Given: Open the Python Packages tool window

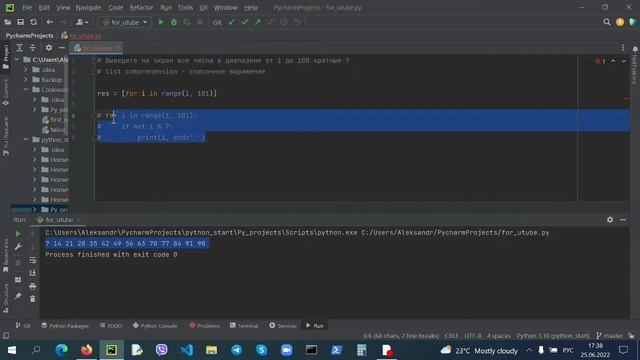Looking at the screenshot, I should point(65,326).
